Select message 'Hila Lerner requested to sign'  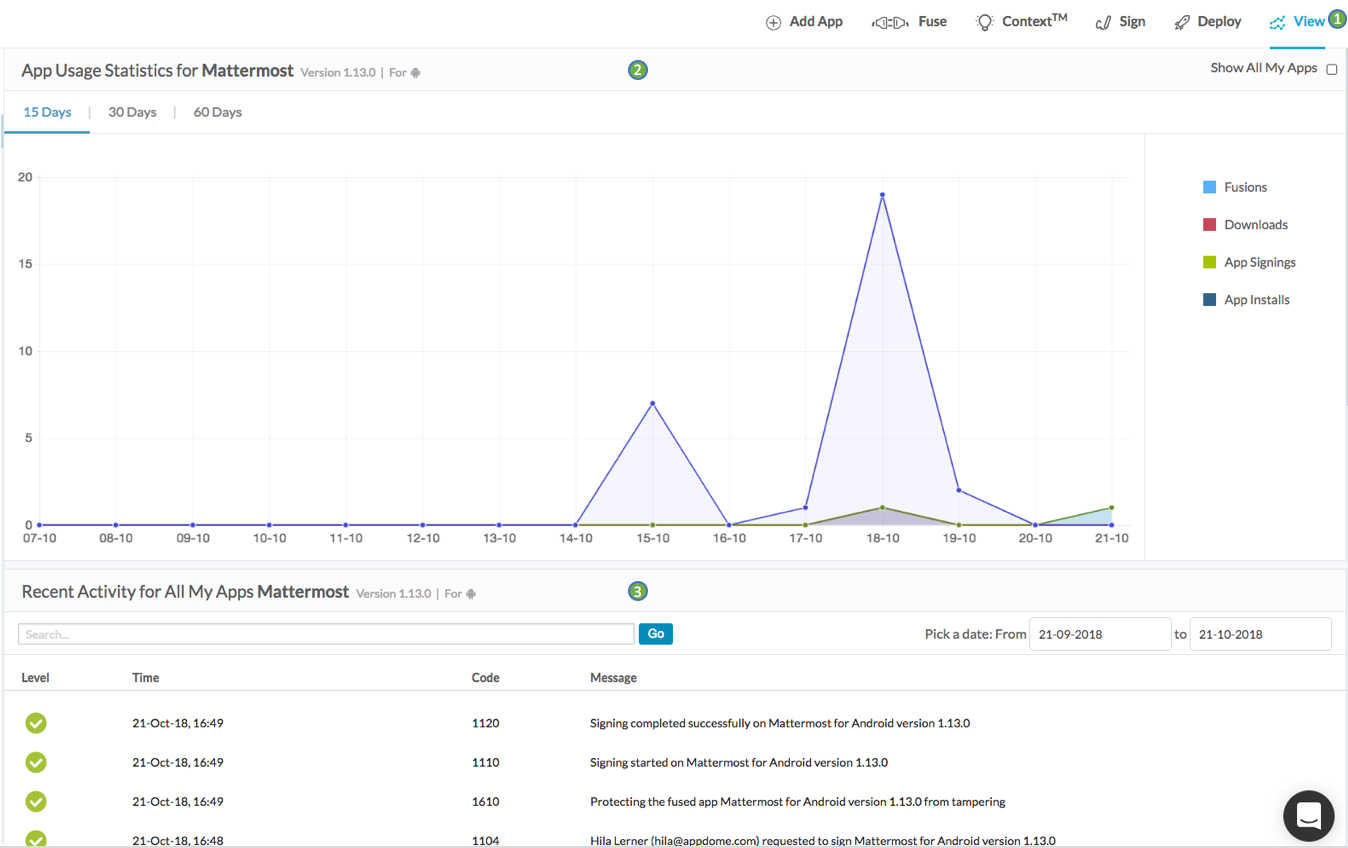823,841
